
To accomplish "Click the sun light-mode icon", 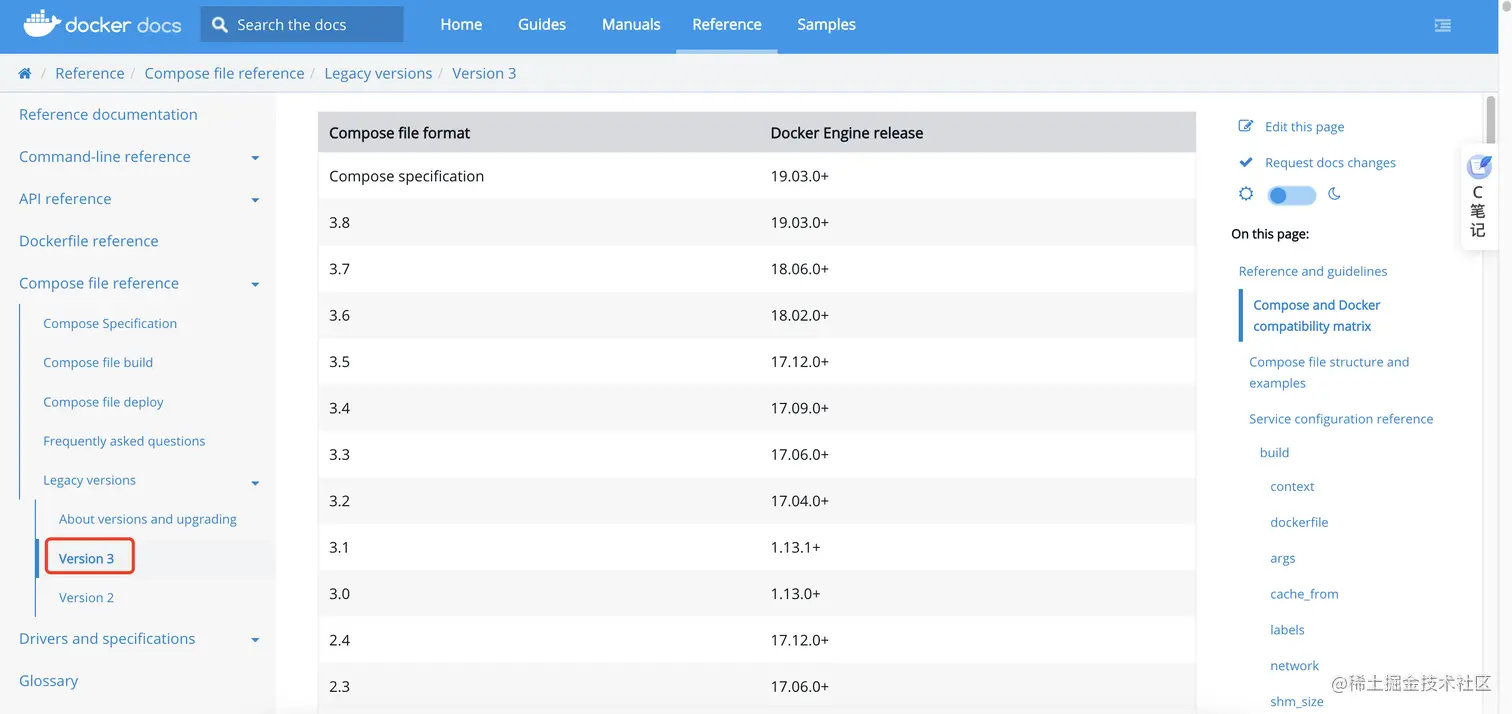I will coord(1246,194).
